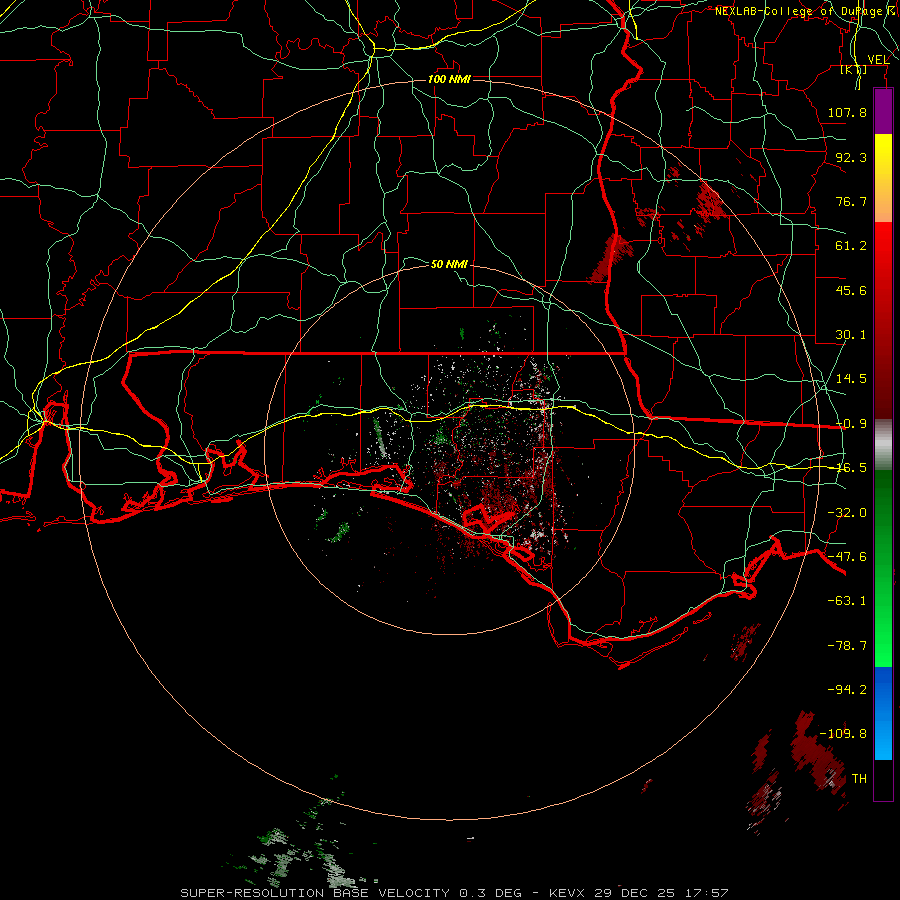Click the KT units label under VEL

pyautogui.click(x=854, y=69)
